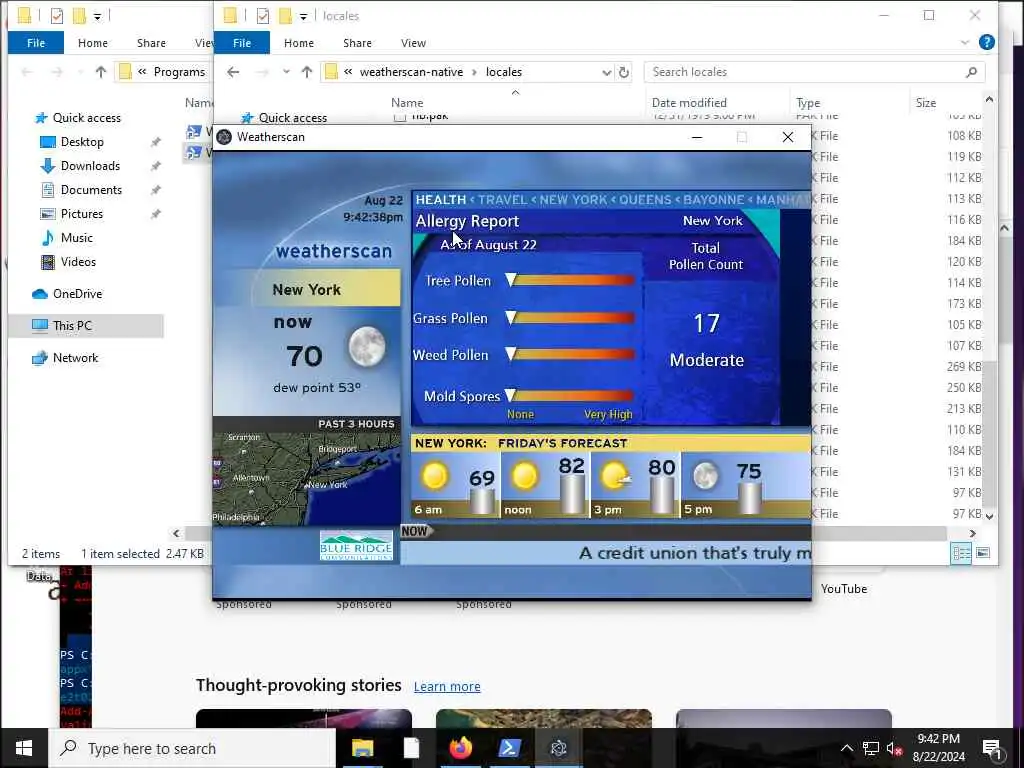Viewport: 1024px width, 768px height.
Task: Click weatherscan-native in the address path
Action: tap(411, 72)
